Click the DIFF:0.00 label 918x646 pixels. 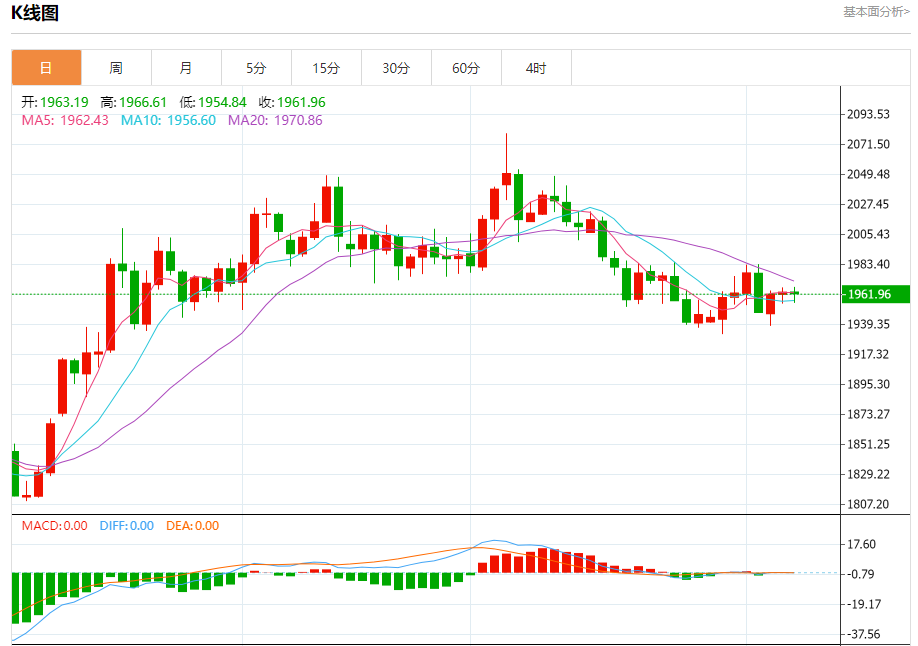(126, 525)
